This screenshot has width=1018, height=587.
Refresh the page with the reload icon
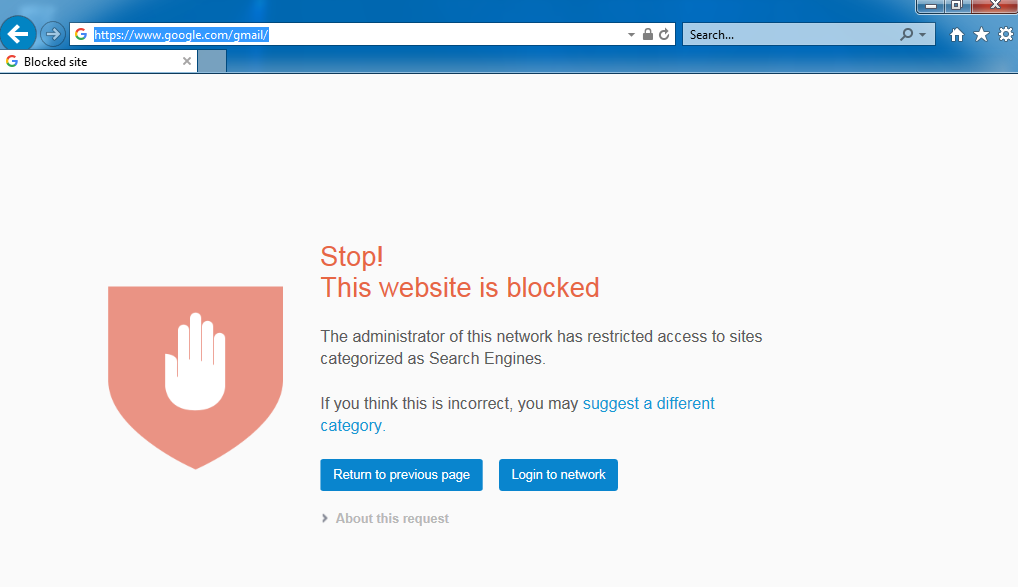(x=664, y=34)
